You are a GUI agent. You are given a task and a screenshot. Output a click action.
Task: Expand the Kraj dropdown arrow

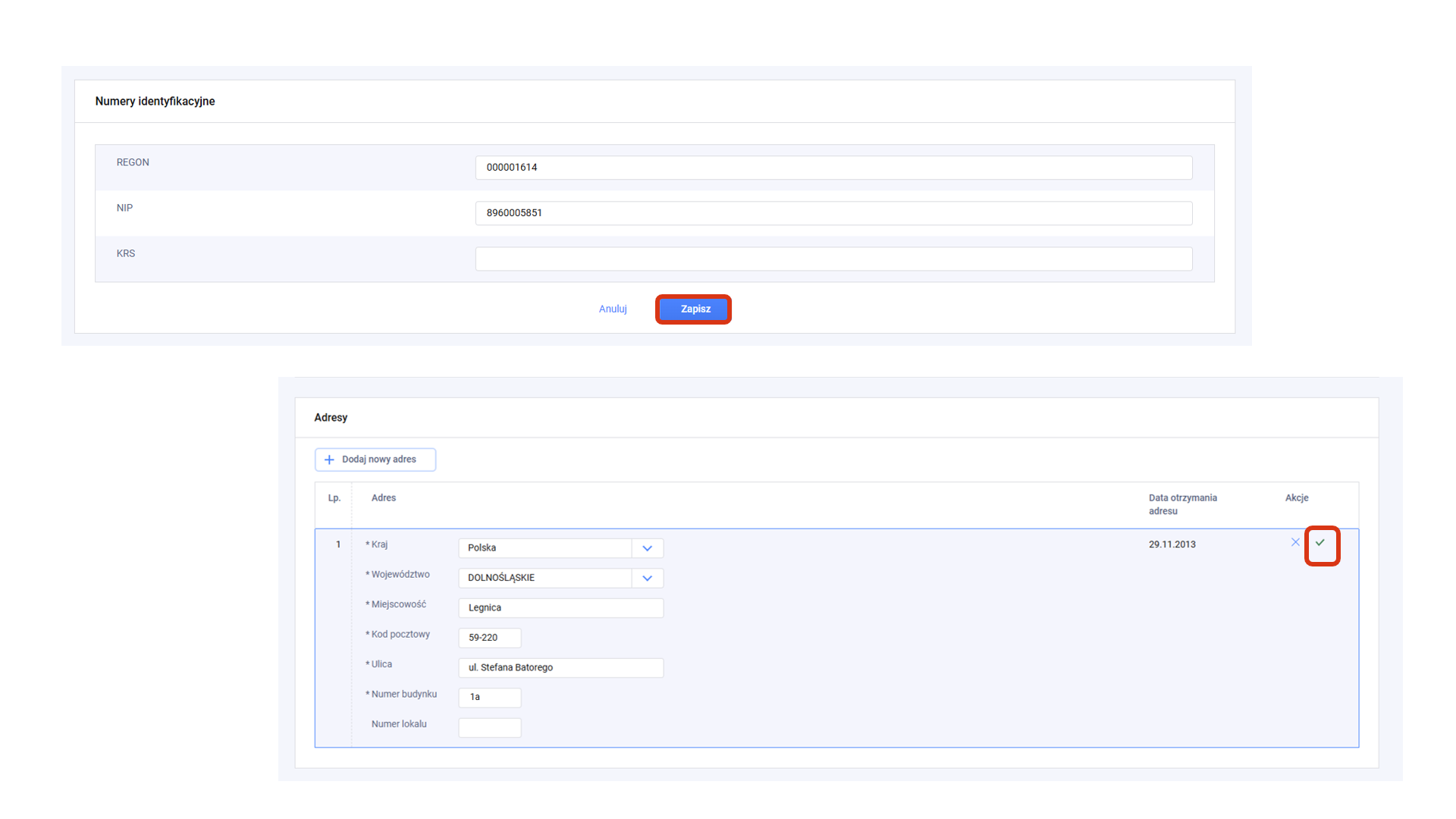coord(647,548)
